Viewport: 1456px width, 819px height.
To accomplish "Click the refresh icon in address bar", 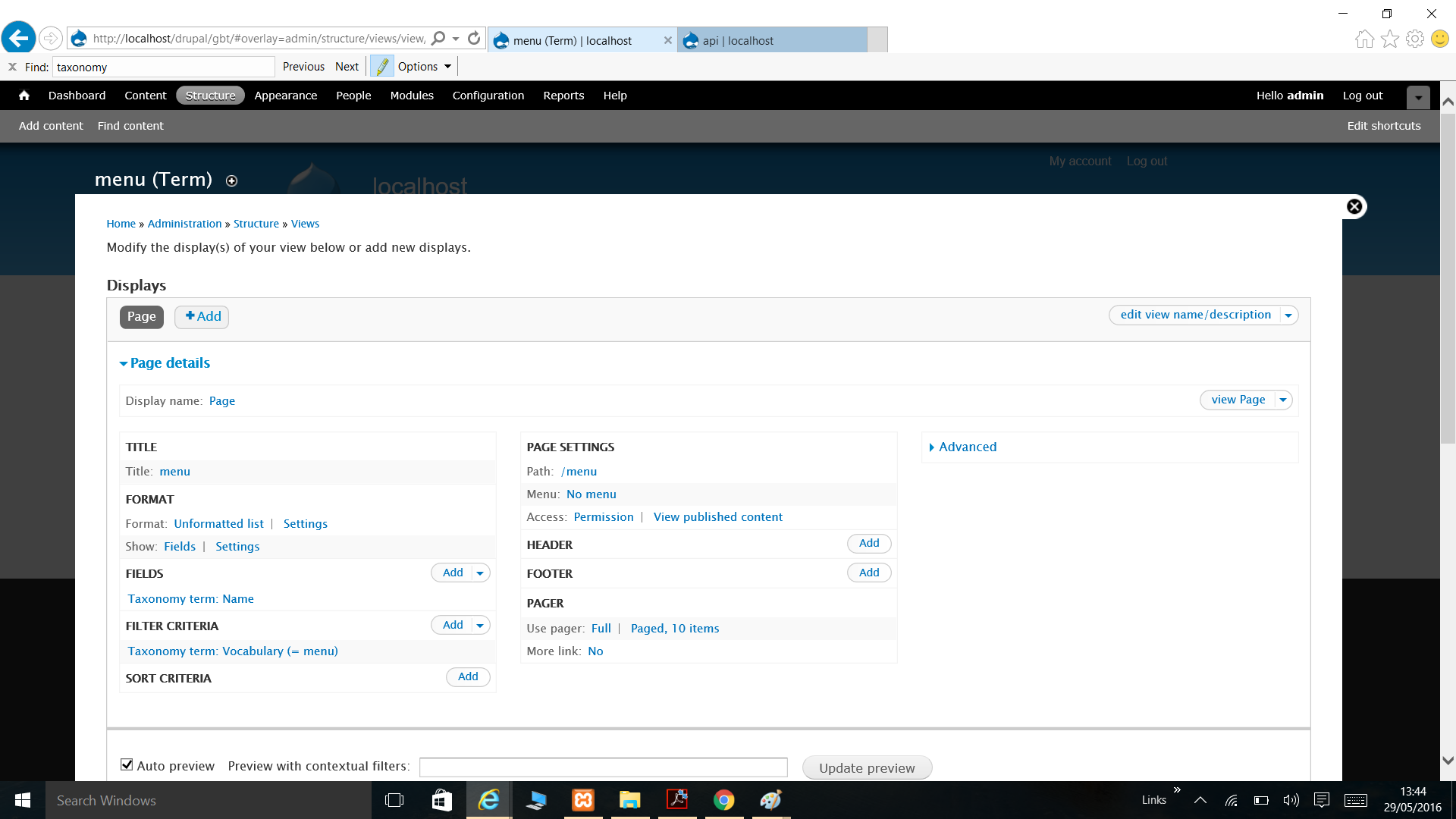I will (x=474, y=38).
